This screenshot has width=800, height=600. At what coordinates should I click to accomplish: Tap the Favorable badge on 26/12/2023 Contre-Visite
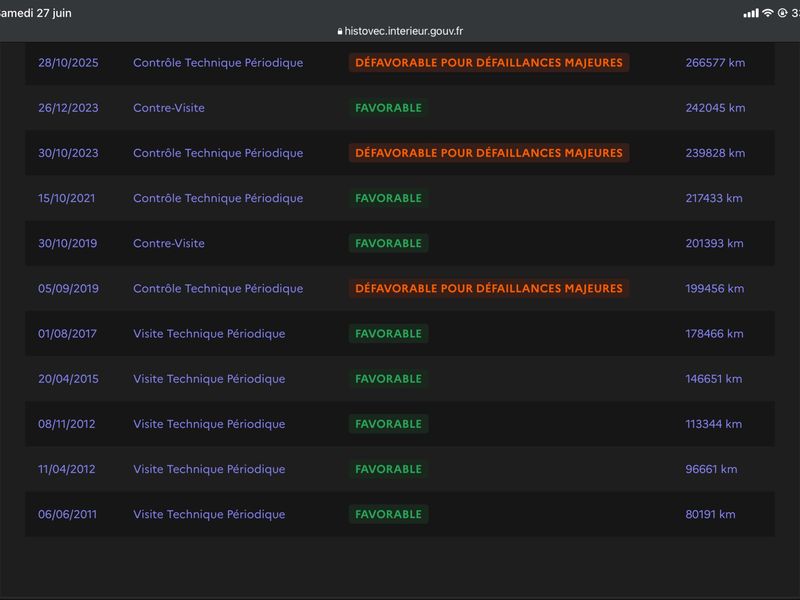click(x=388, y=108)
